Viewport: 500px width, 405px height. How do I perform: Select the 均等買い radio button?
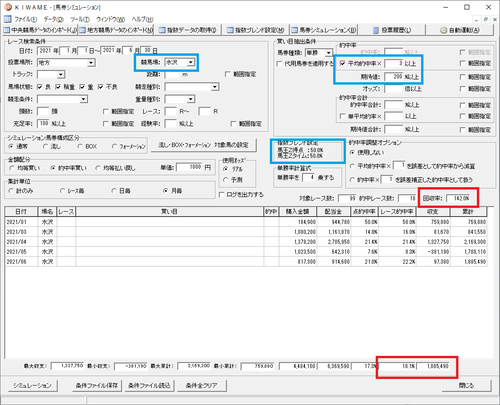(x=12, y=168)
